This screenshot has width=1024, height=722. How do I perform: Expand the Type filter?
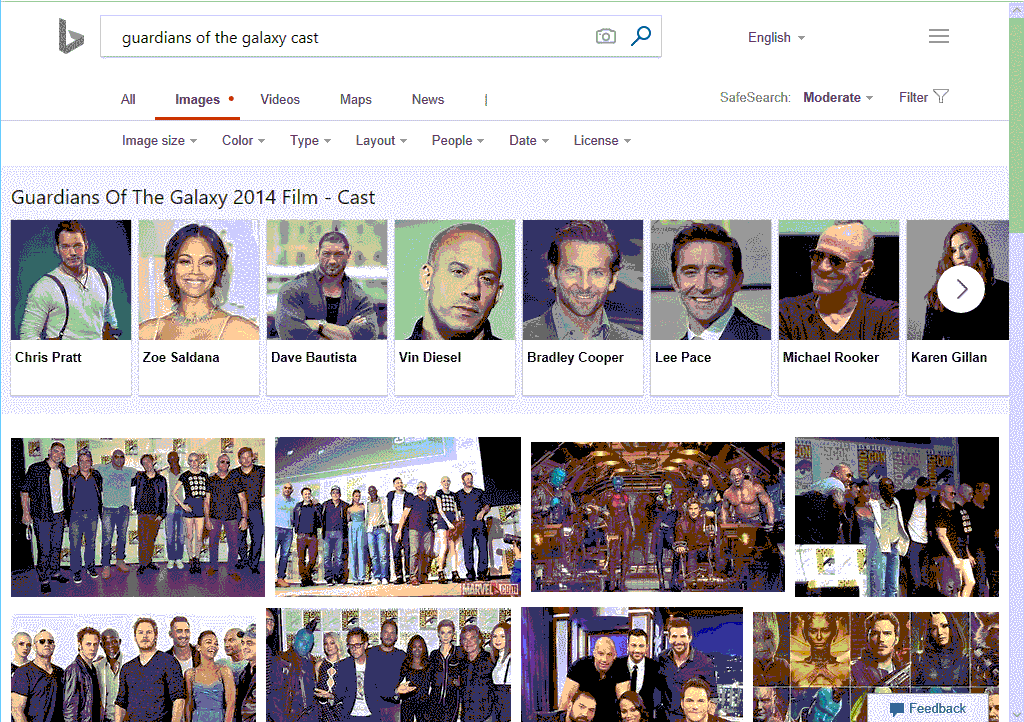pos(310,140)
